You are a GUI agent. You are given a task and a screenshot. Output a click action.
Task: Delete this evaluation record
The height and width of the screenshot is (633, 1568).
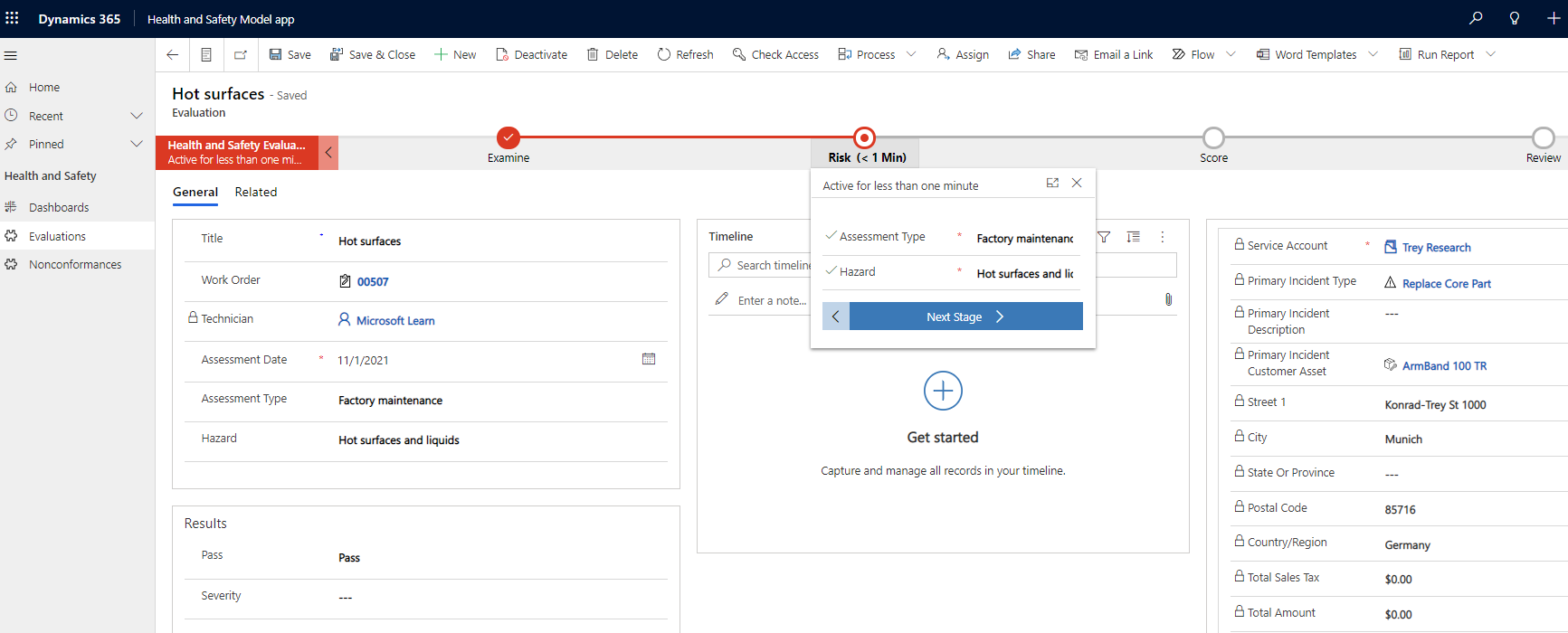point(612,54)
